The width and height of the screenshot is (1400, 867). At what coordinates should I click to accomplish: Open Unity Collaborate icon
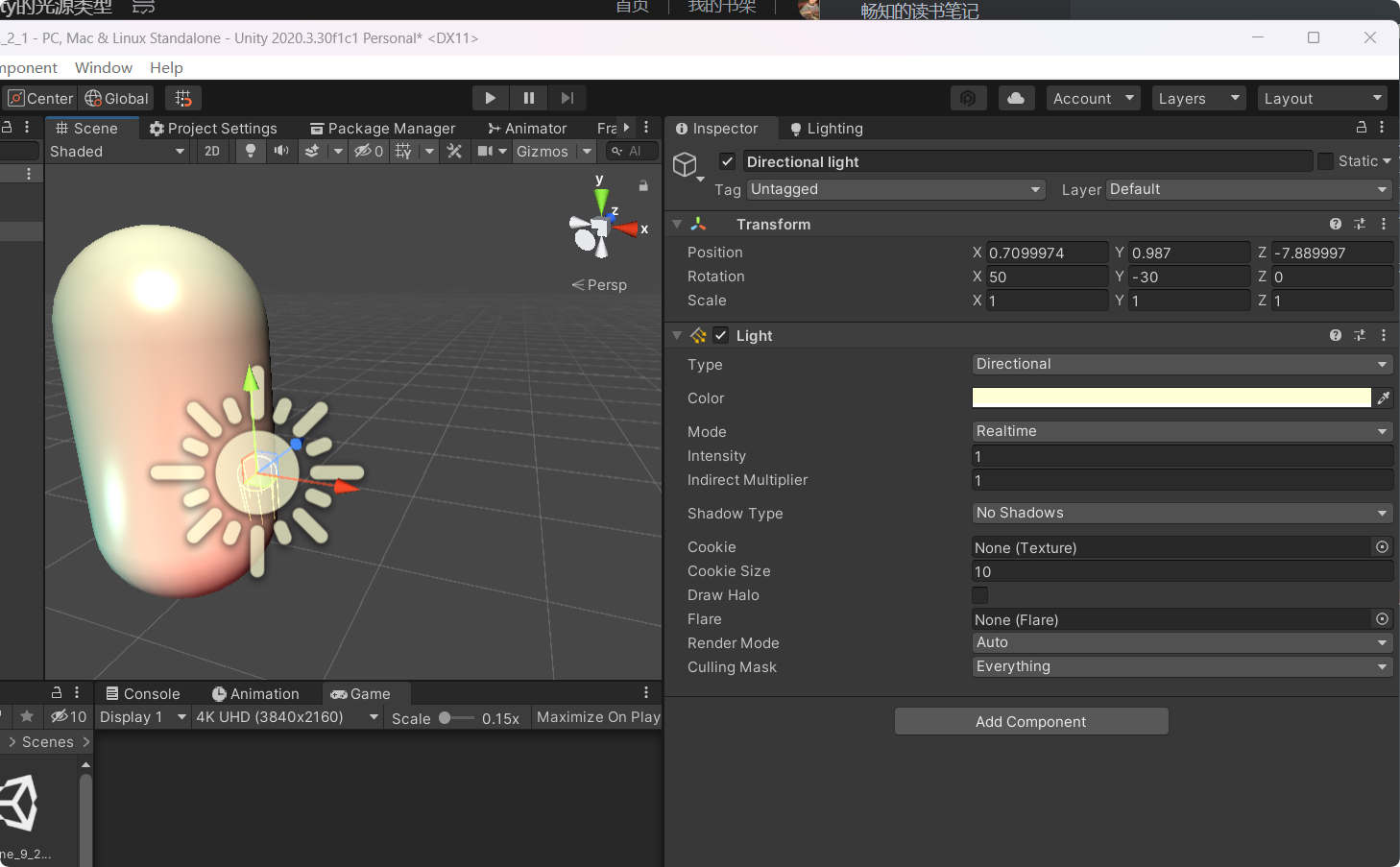point(968,98)
